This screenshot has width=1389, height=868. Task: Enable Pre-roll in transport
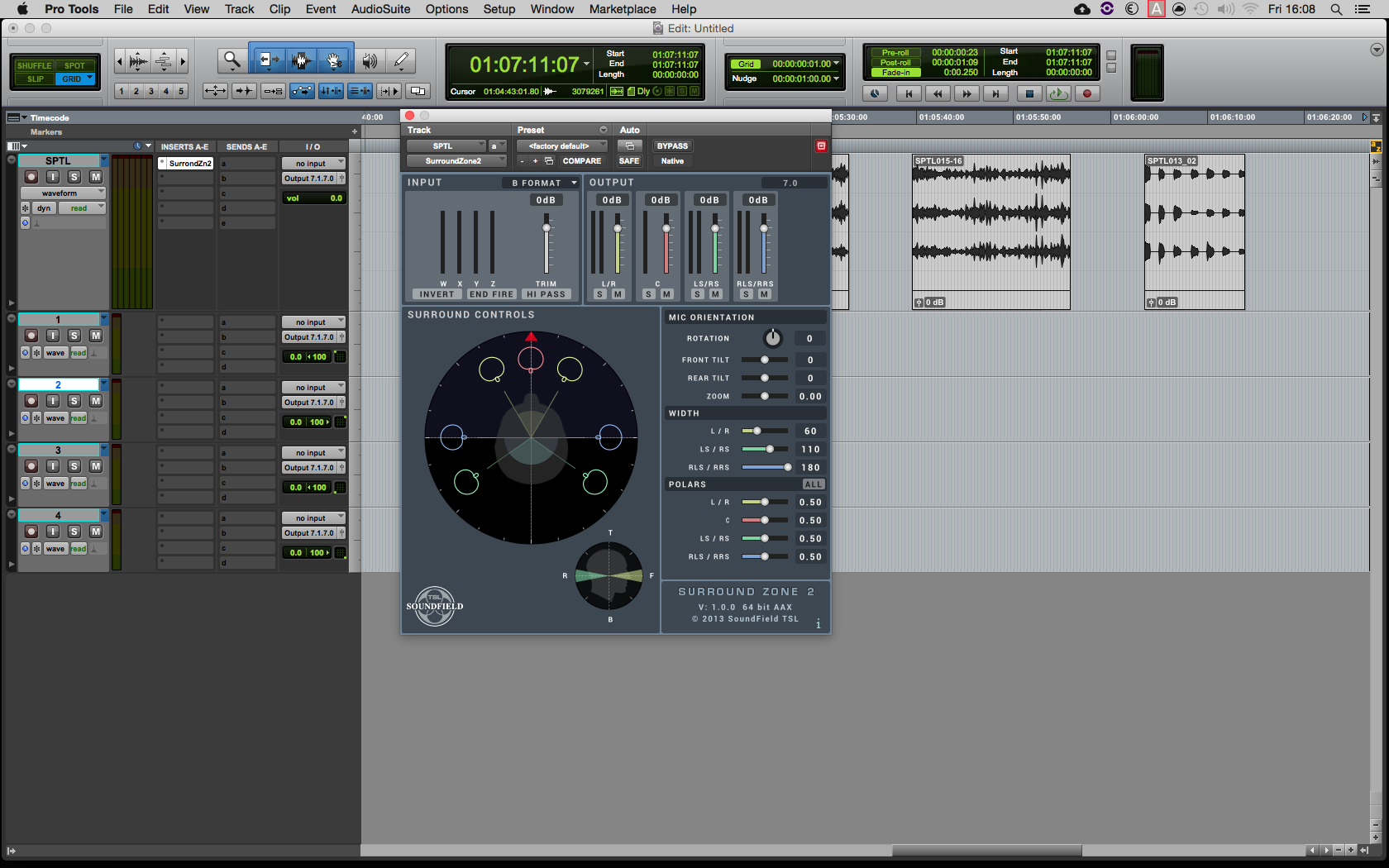point(895,53)
